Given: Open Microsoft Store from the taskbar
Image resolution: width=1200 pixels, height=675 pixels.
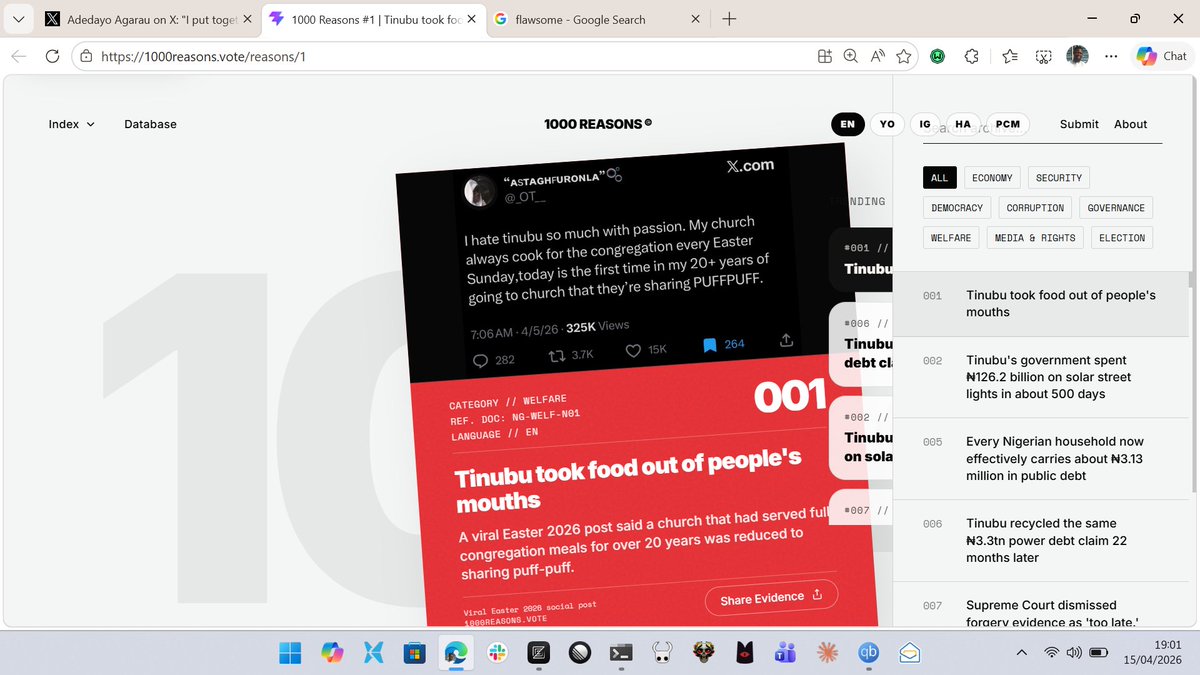Looking at the screenshot, I should point(414,653).
